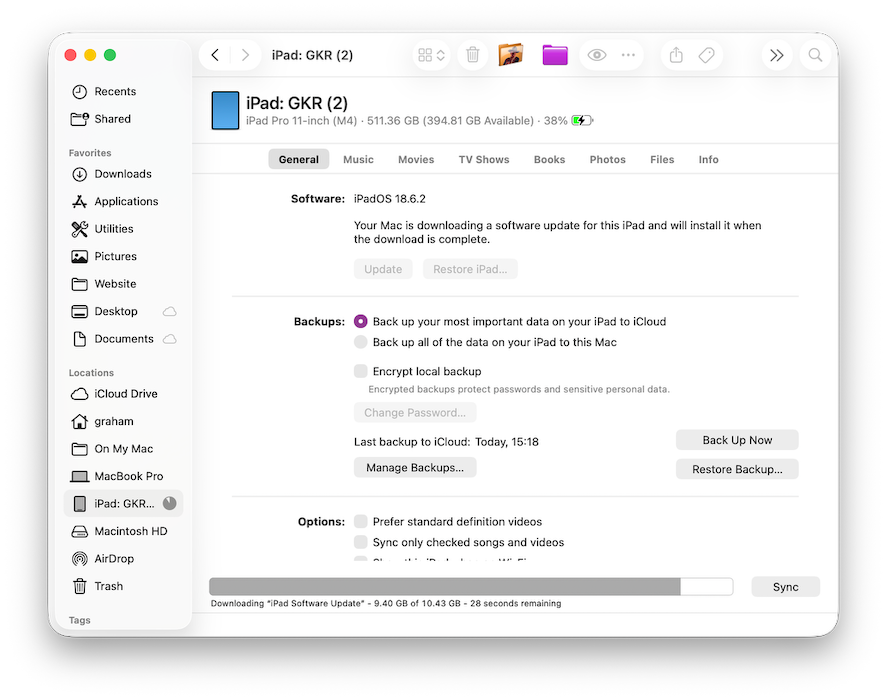Click the trash delete toolbar icon
This screenshot has width=887, height=700.
pyautogui.click(x=473, y=56)
